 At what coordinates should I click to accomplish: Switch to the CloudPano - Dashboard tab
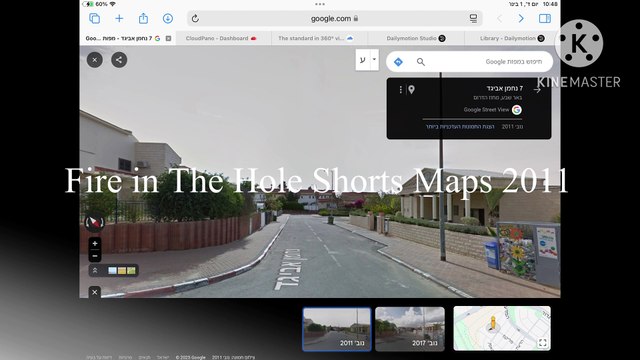(223, 38)
